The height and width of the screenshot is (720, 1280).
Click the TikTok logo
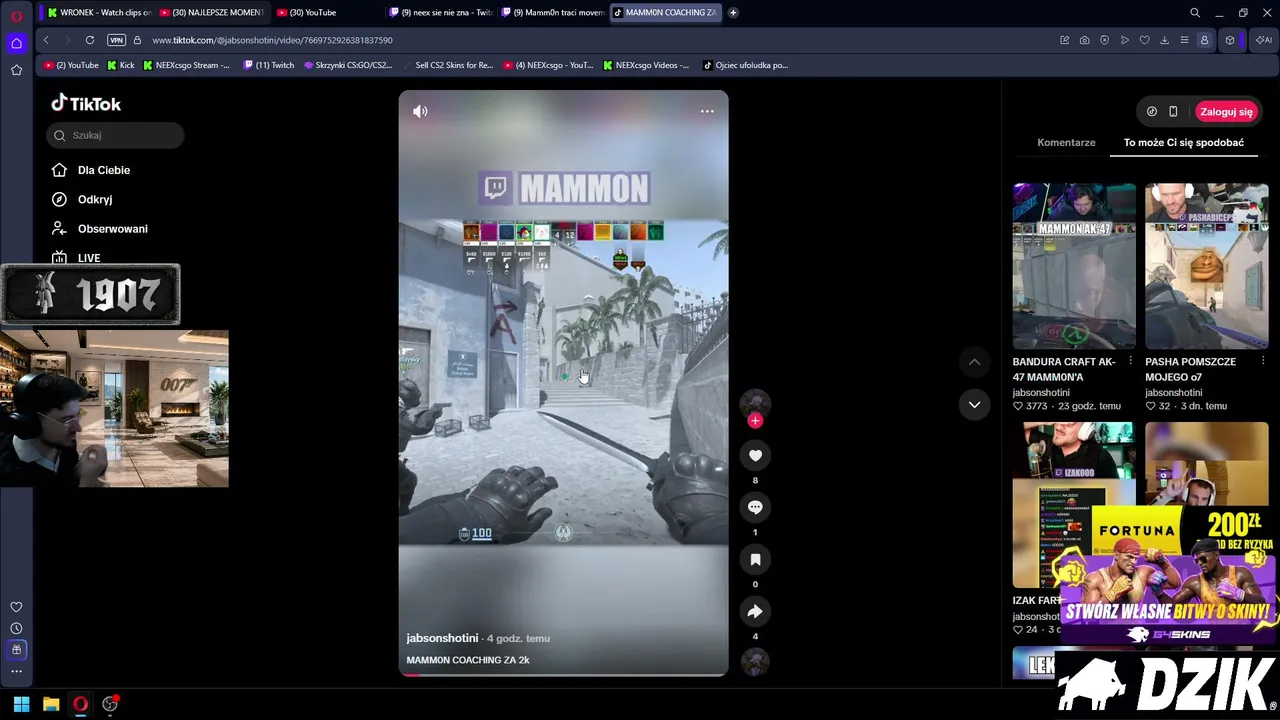pyautogui.click(x=86, y=103)
